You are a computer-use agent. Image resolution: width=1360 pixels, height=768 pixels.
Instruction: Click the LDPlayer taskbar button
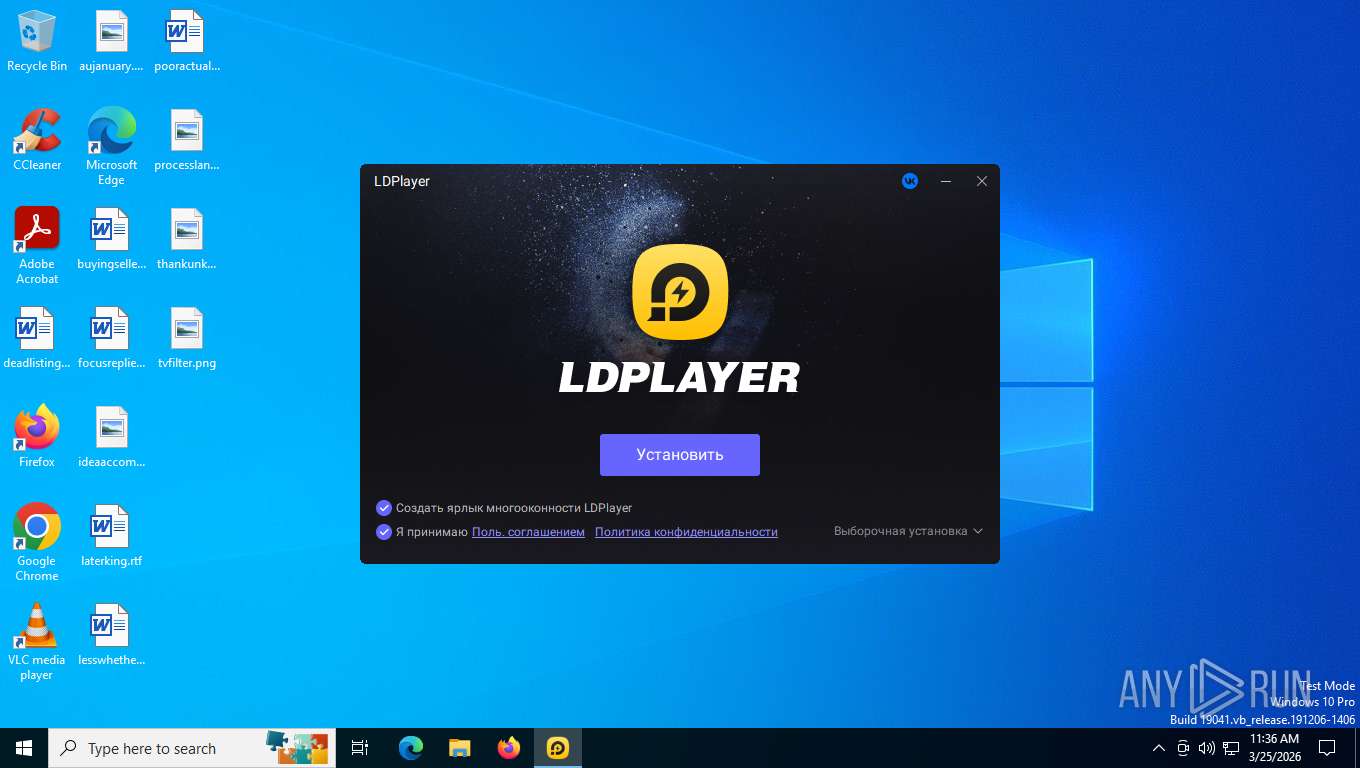[558, 748]
